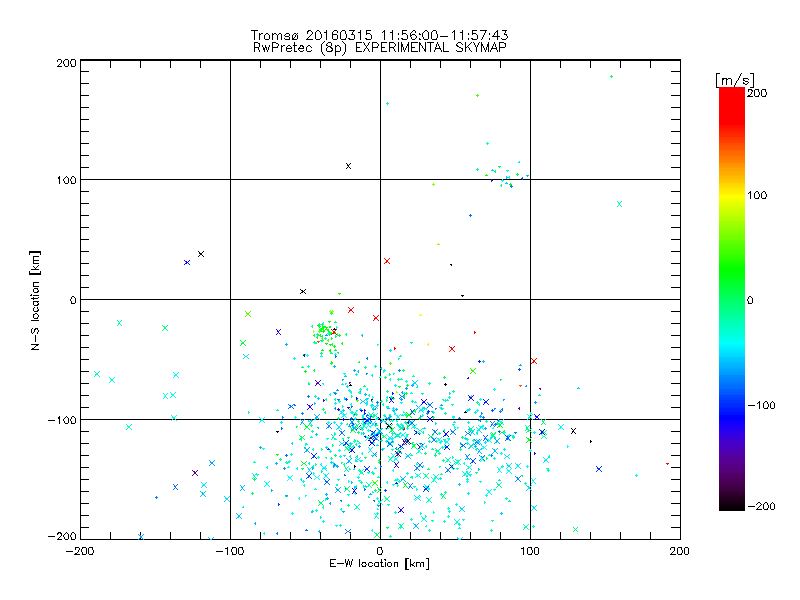Click the colorbar tick label '-100'
Screen dimensions: 800x600
(761, 405)
